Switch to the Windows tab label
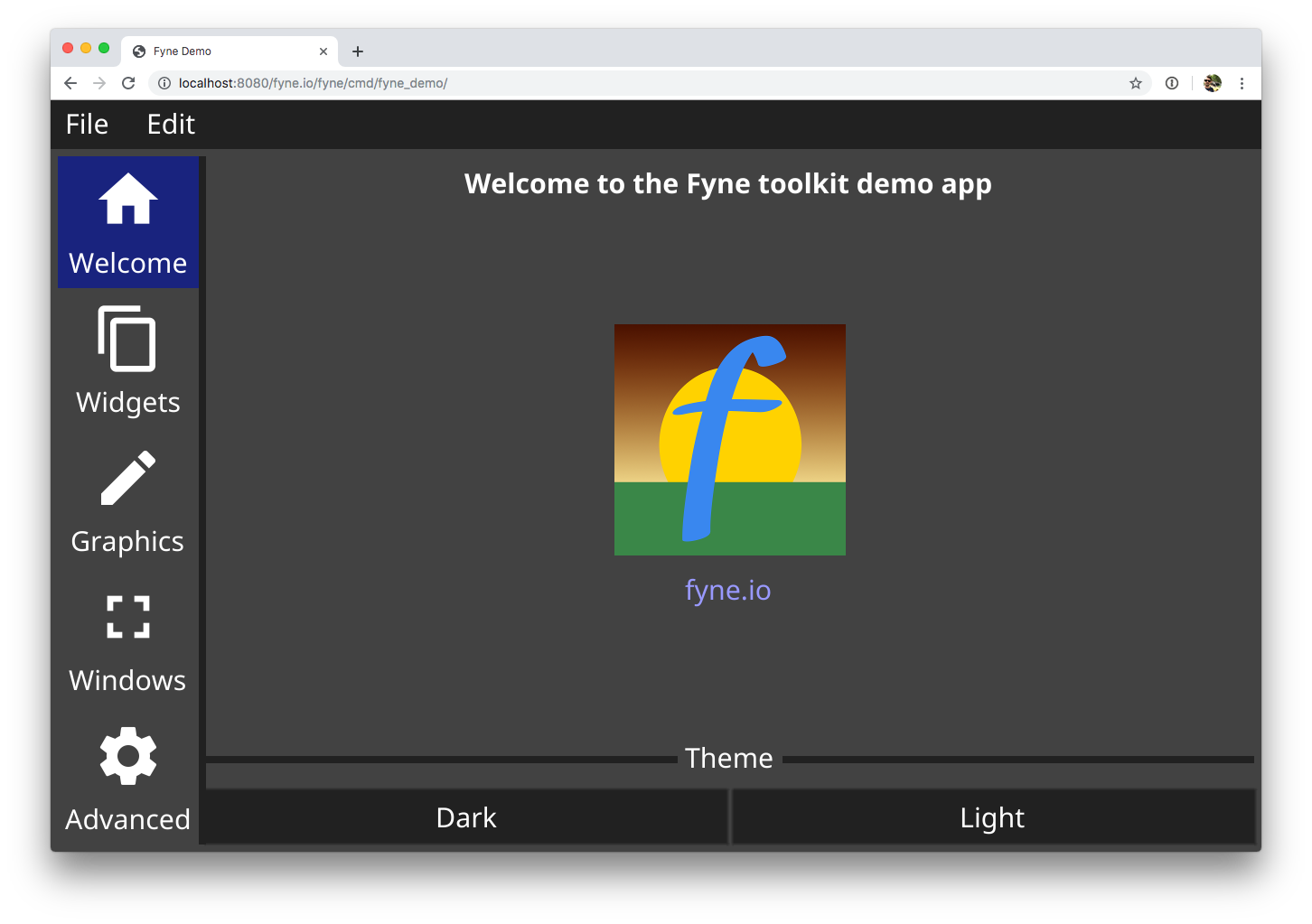 127,680
